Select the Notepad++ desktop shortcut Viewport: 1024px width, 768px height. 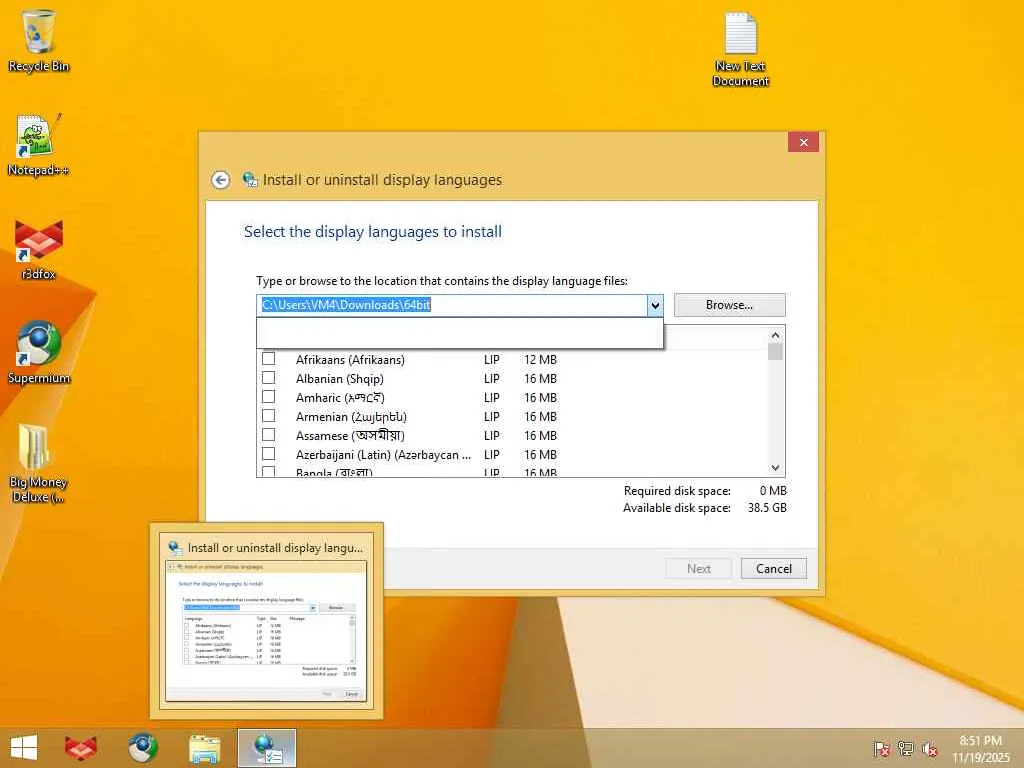(x=39, y=145)
